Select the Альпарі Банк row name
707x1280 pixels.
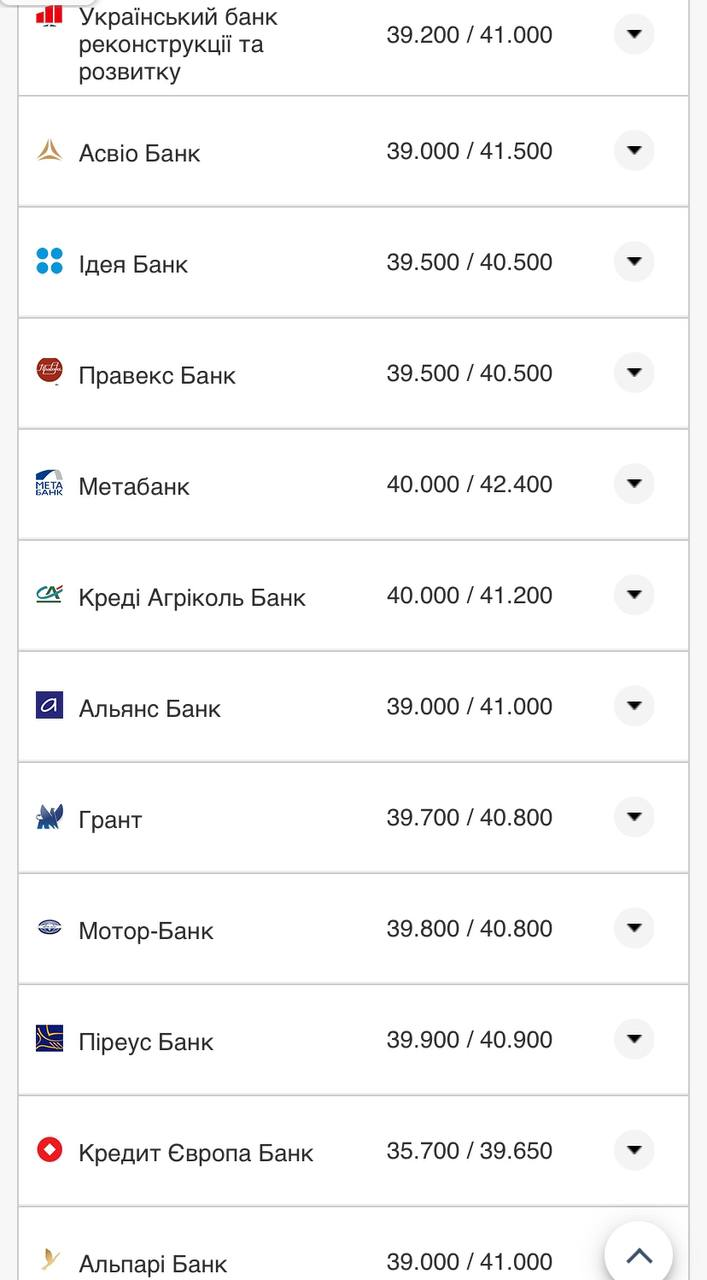click(153, 1264)
